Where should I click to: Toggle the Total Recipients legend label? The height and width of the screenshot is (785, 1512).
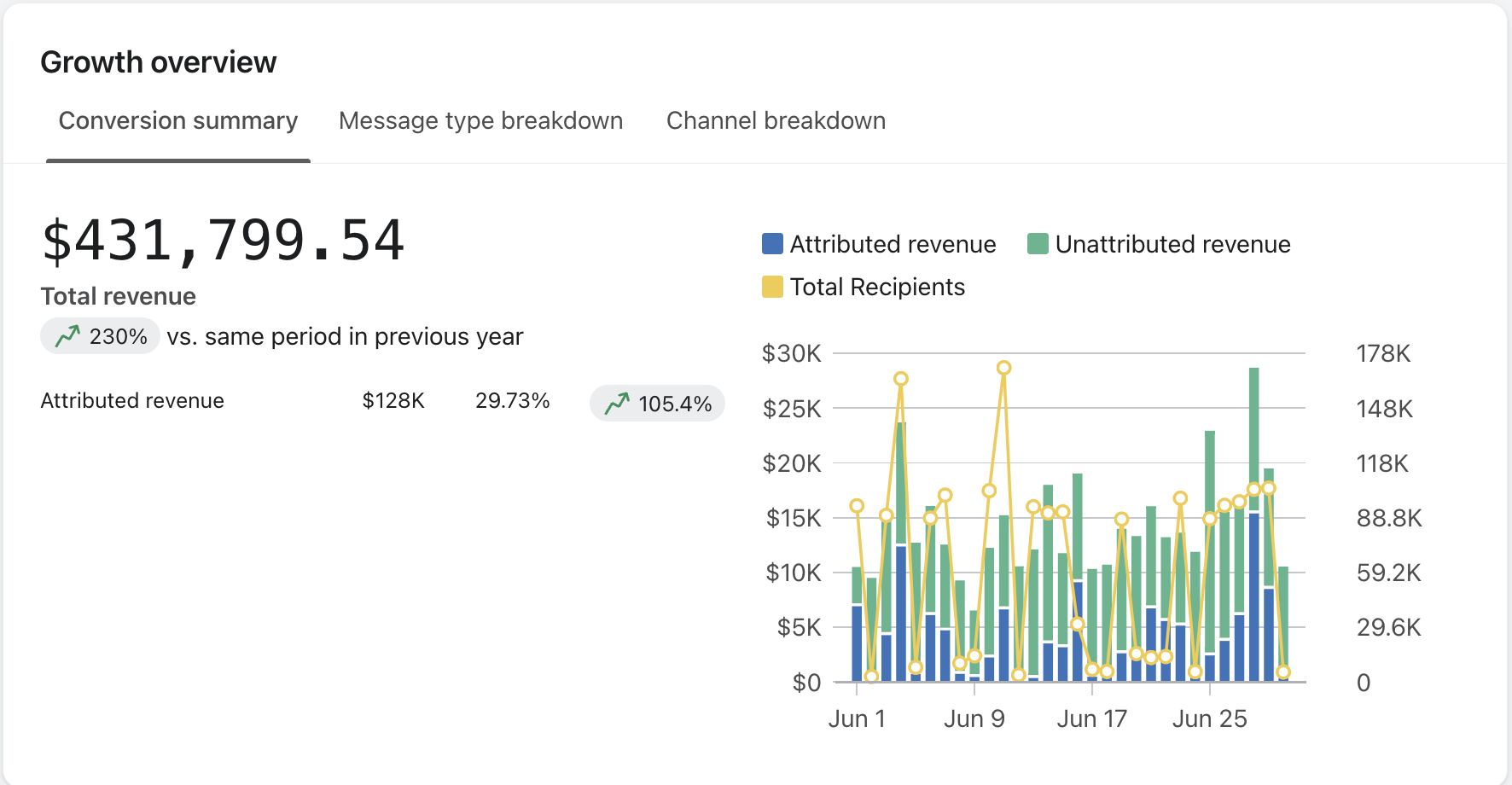click(877, 287)
